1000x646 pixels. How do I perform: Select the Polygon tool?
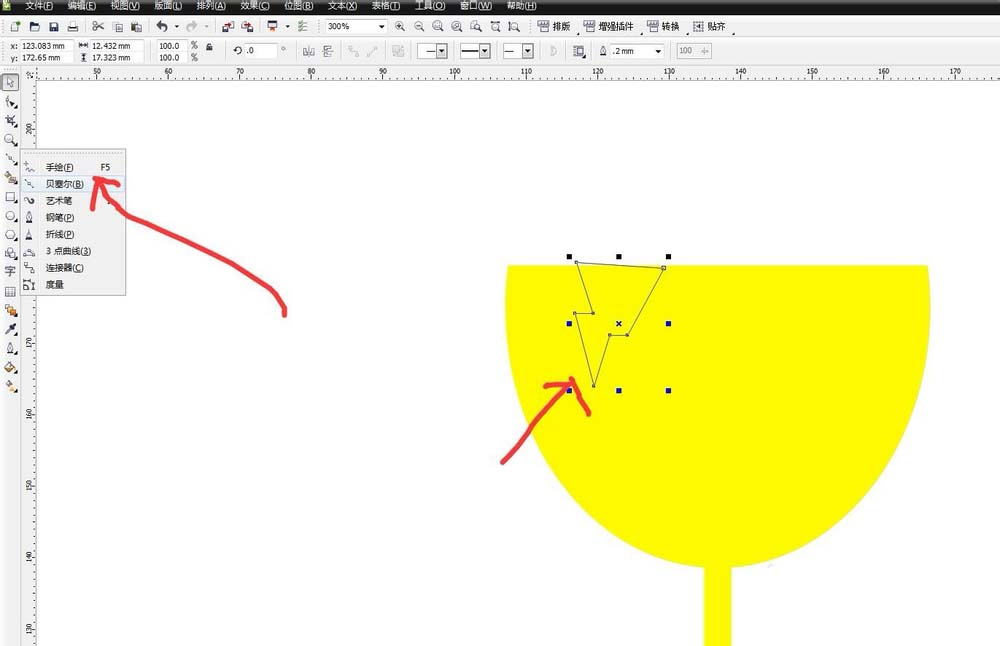point(10,235)
